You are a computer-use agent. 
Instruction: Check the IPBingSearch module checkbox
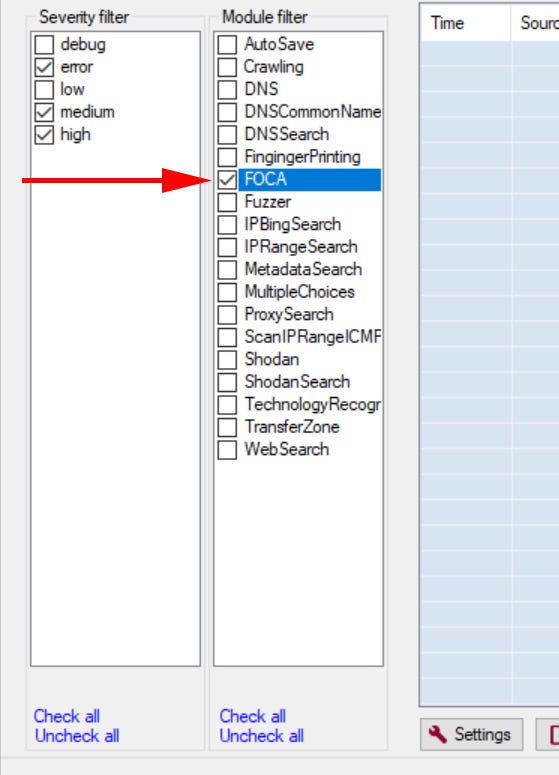(x=227, y=224)
